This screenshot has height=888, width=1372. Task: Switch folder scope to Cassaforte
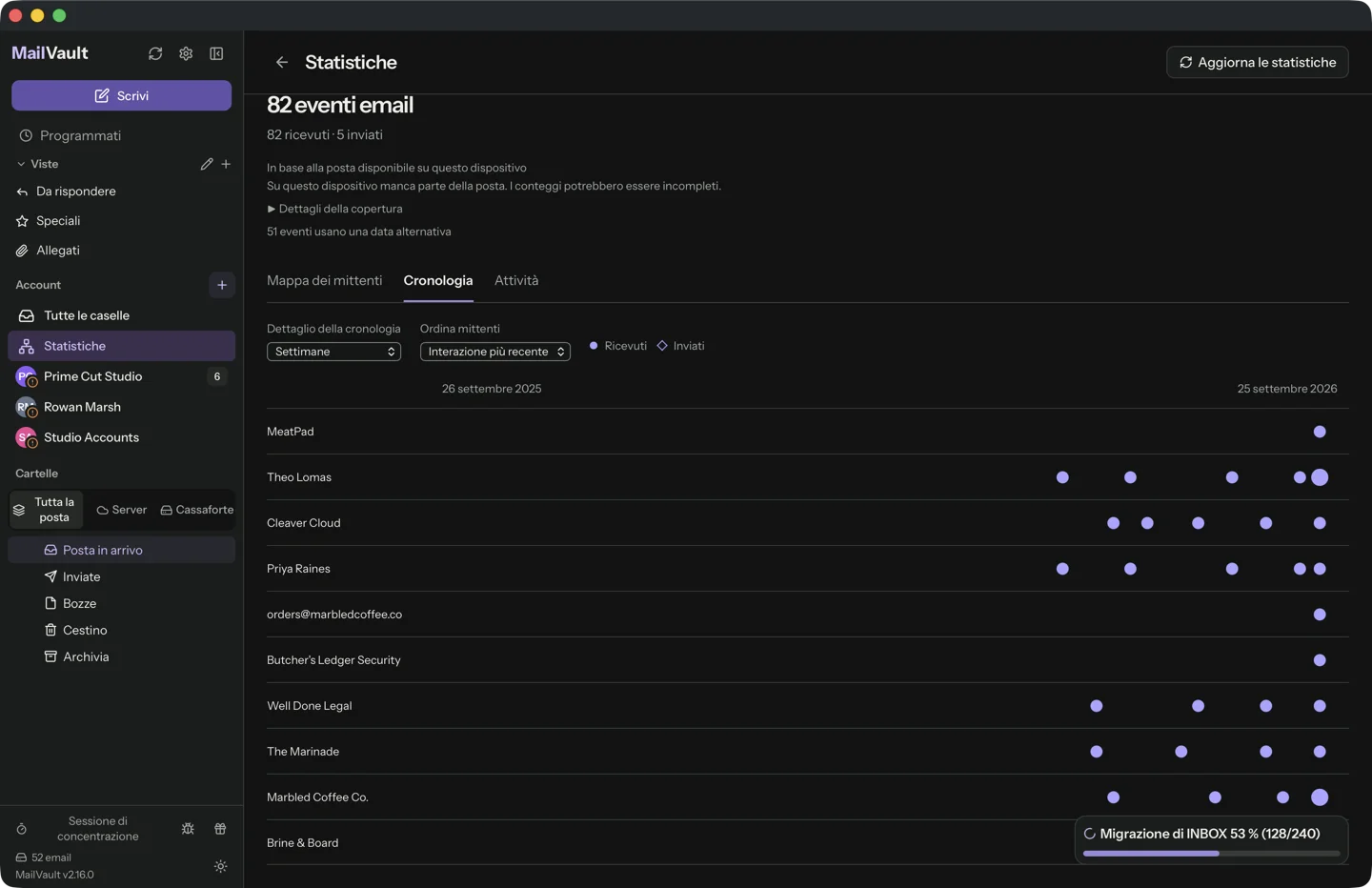196,510
